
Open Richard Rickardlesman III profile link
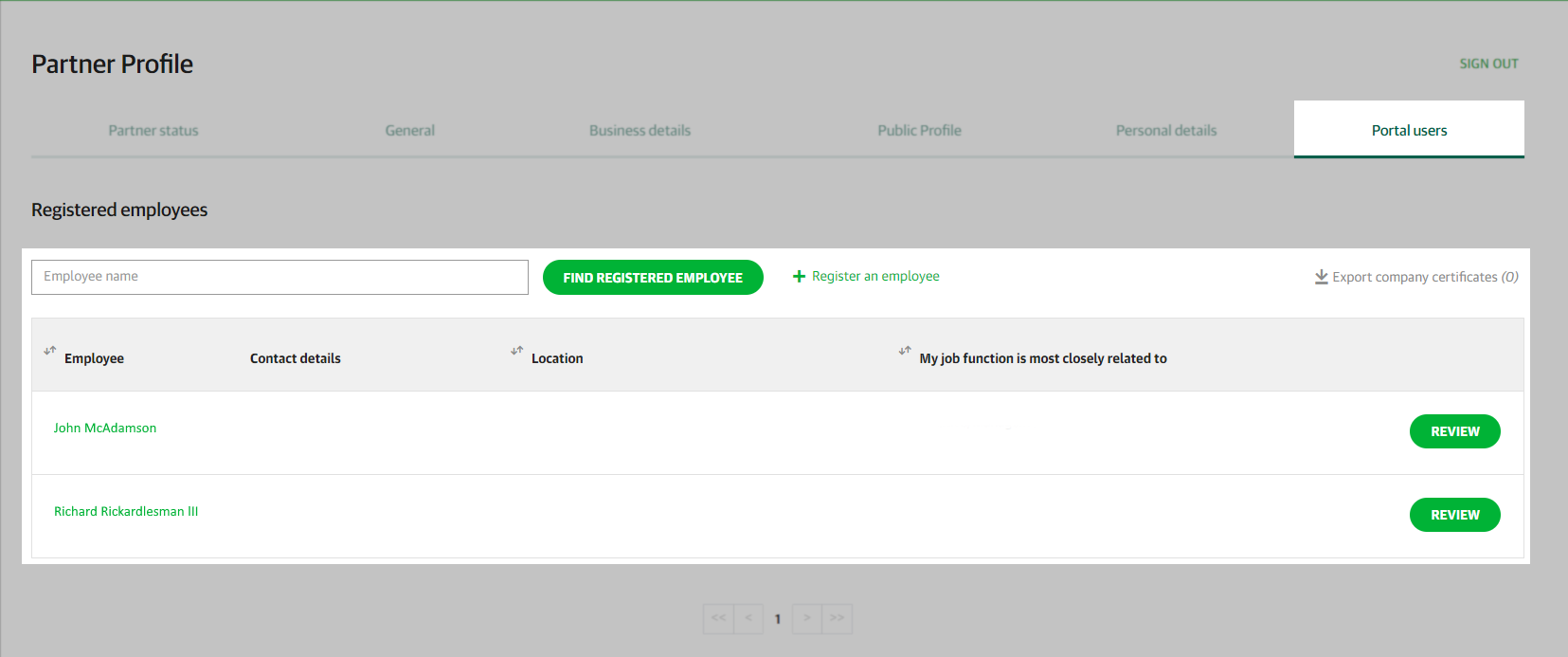tap(126, 511)
